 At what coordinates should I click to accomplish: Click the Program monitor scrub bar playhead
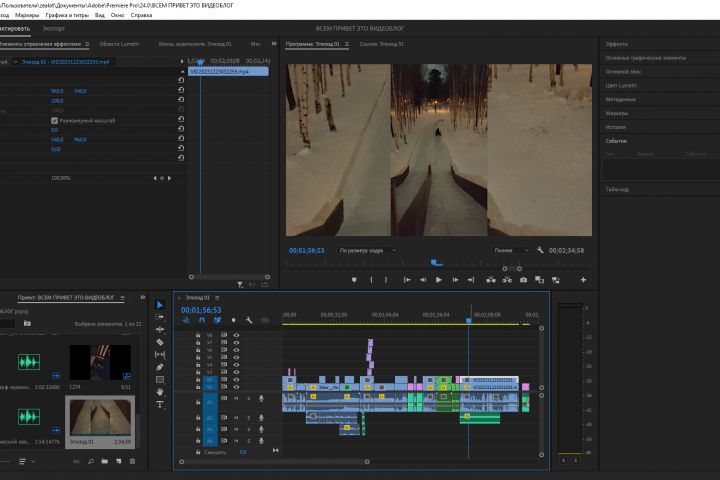434,262
